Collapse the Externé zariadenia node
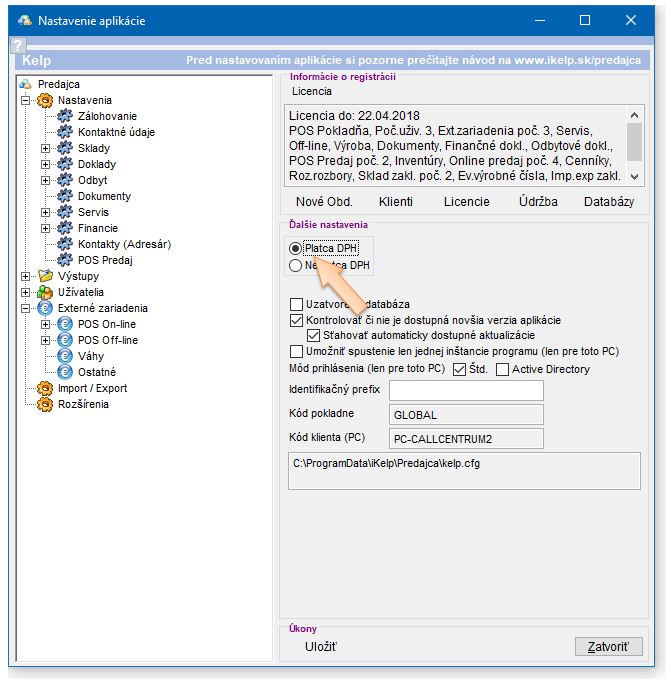671x684 pixels. click(x=25, y=308)
